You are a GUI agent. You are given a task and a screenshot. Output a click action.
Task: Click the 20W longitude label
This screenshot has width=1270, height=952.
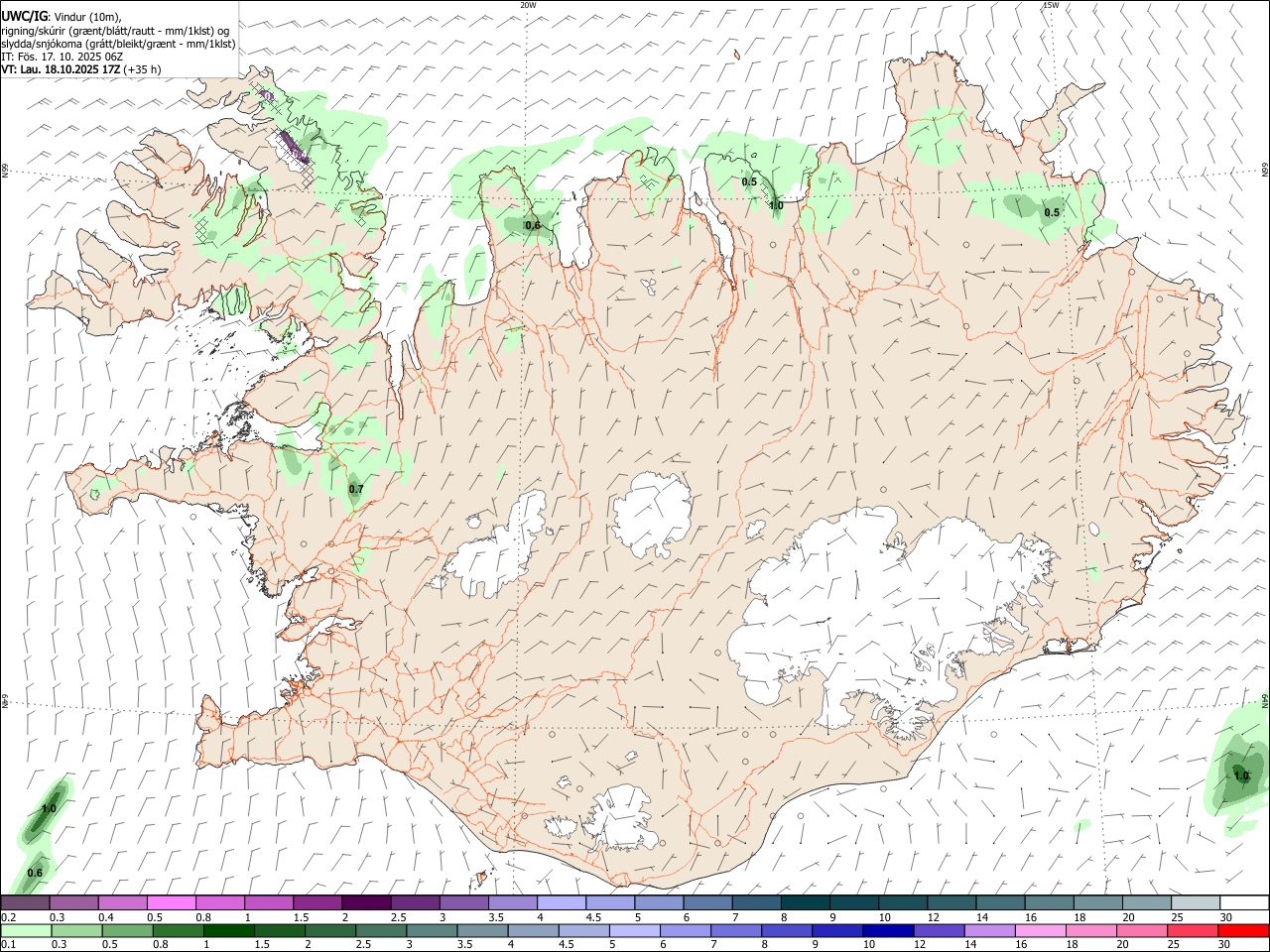pos(528,5)
